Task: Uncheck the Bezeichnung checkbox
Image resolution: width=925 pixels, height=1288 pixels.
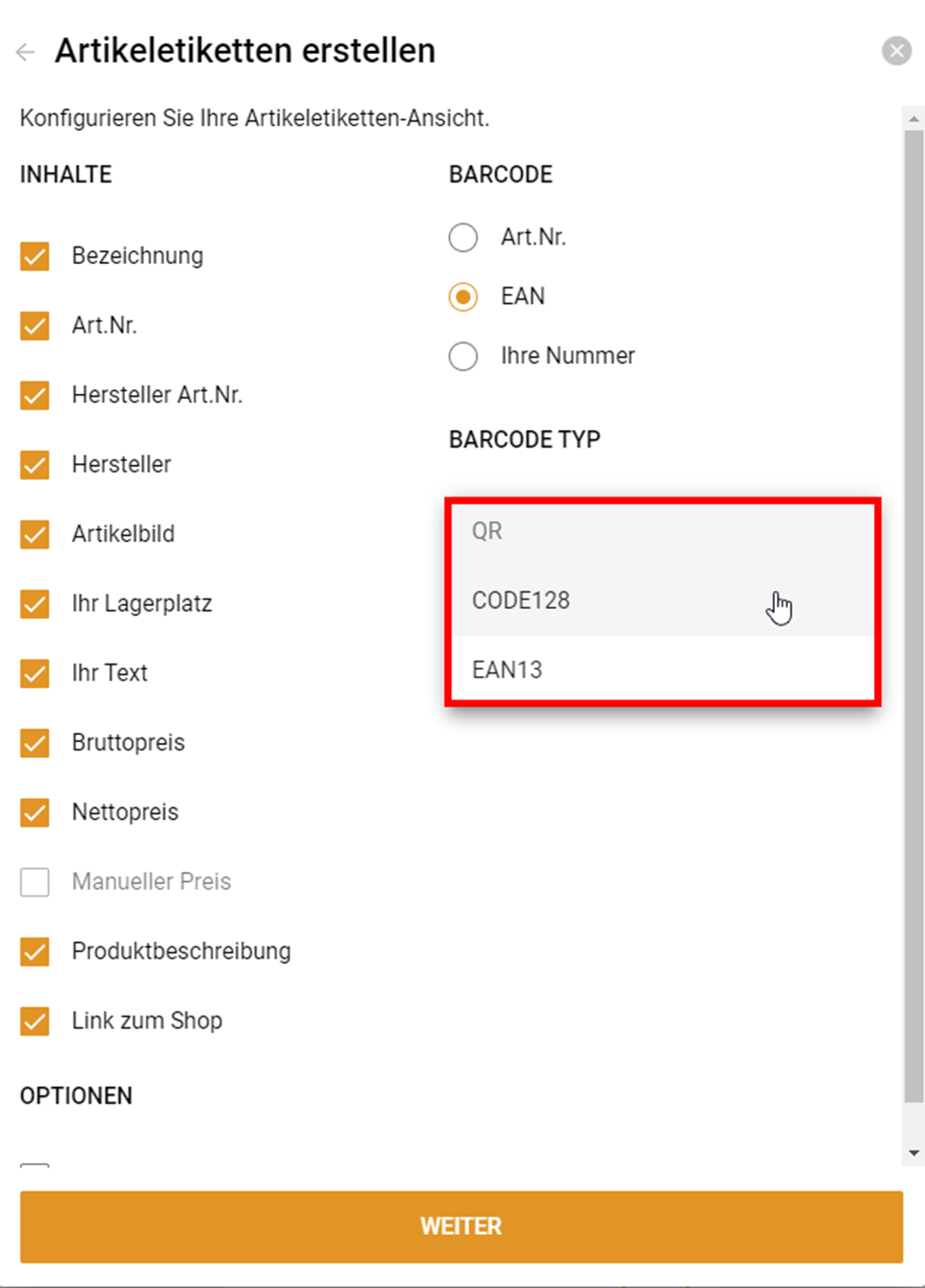Action: [x=35, y=257]
